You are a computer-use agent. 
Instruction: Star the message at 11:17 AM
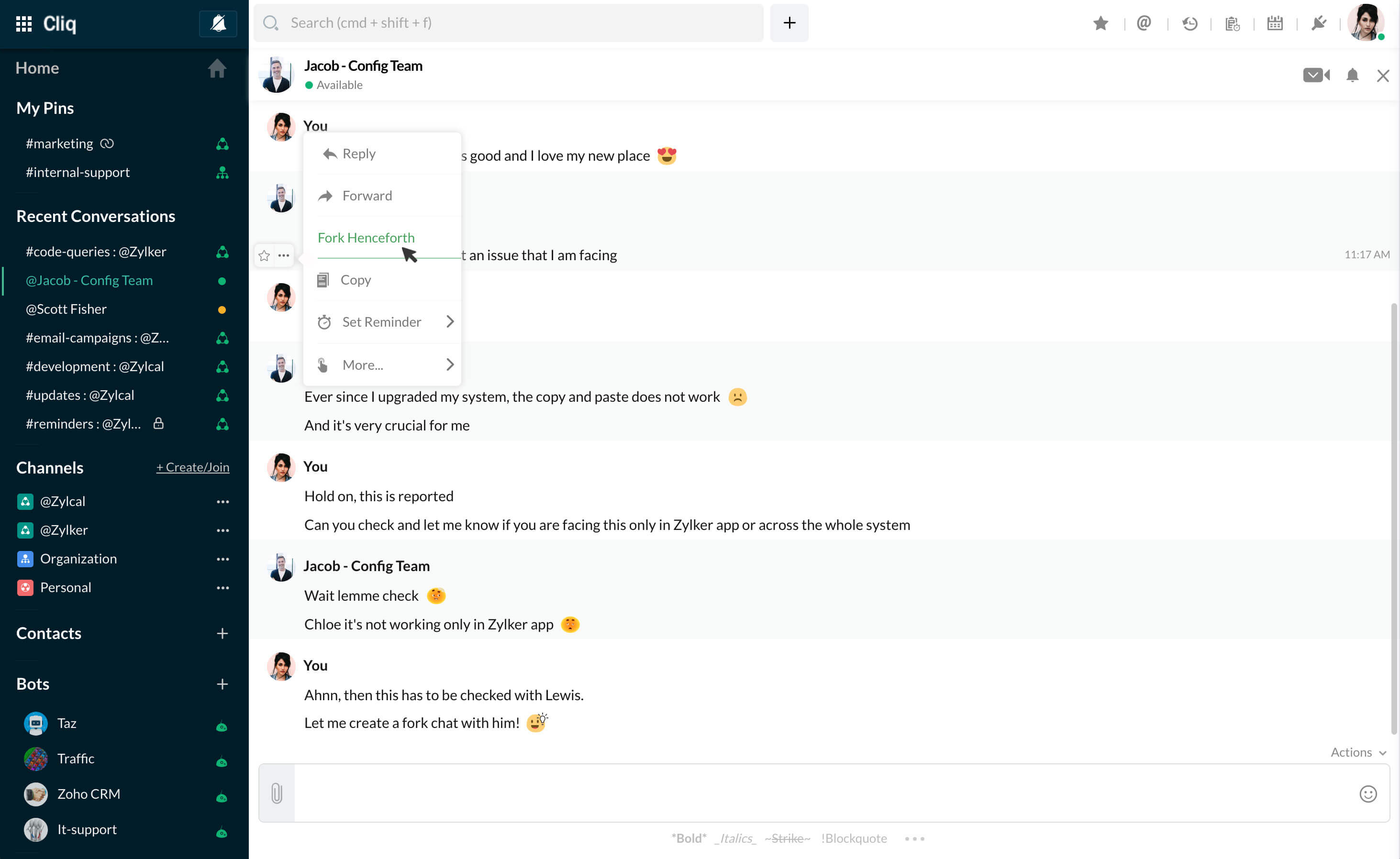[x=264, y=256]
